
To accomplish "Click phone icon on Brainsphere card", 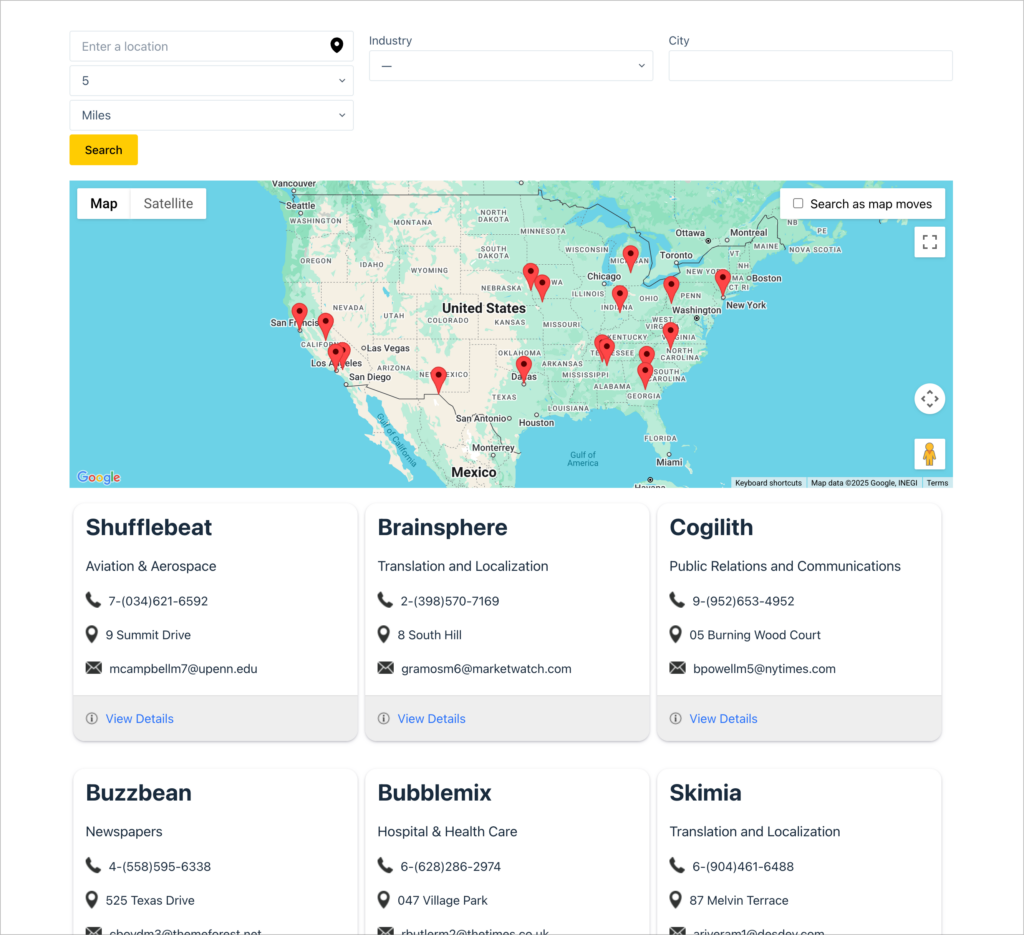I will 385,599.
